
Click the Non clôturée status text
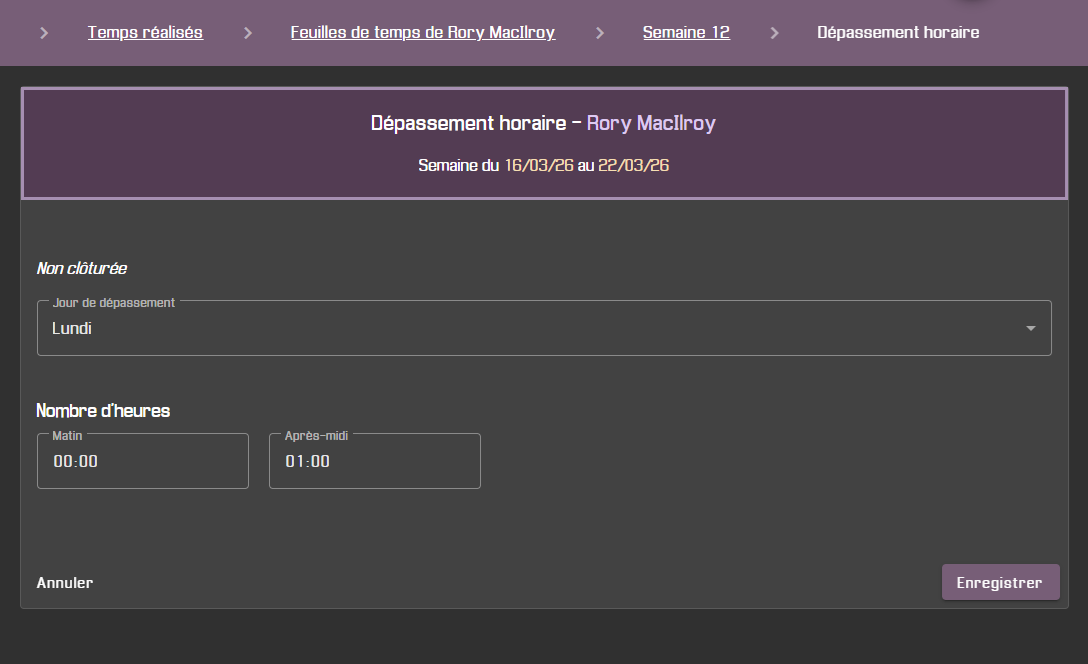coord(82,269)
